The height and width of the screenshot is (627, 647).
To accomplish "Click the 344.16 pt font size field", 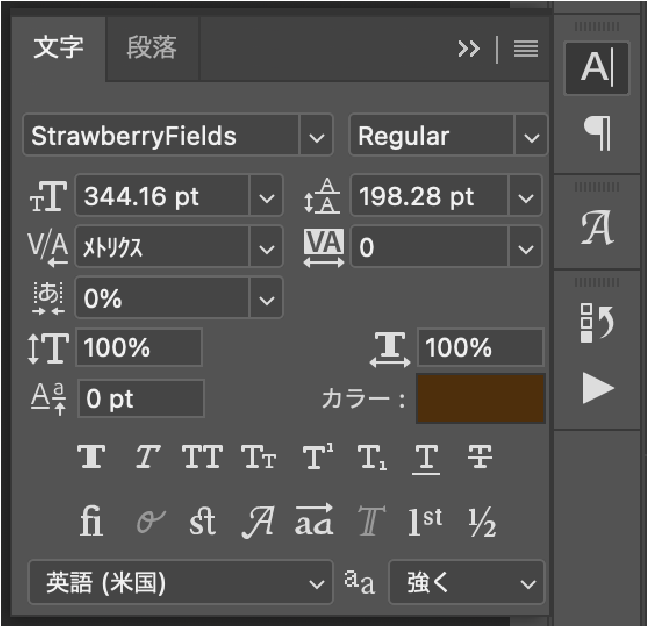I will [163, 196].
